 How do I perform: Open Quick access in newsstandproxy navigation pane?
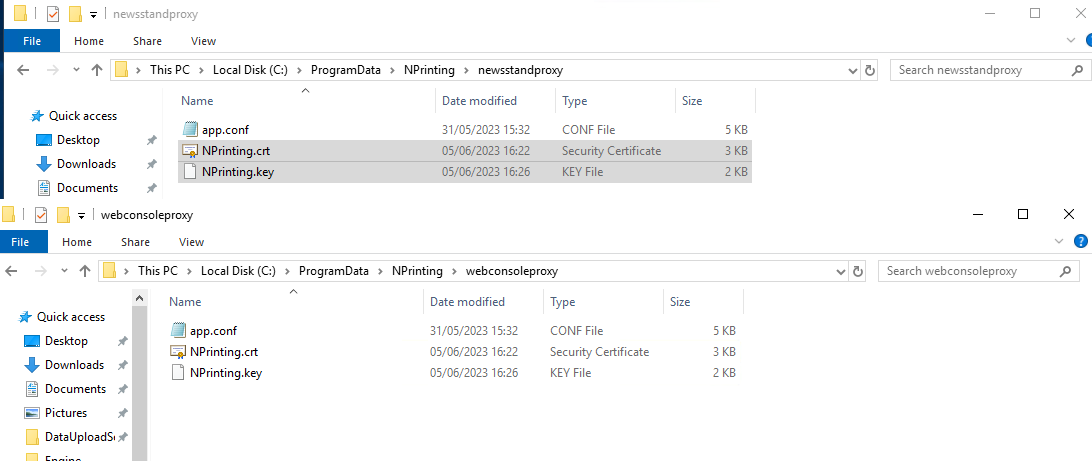pos(82,116)
